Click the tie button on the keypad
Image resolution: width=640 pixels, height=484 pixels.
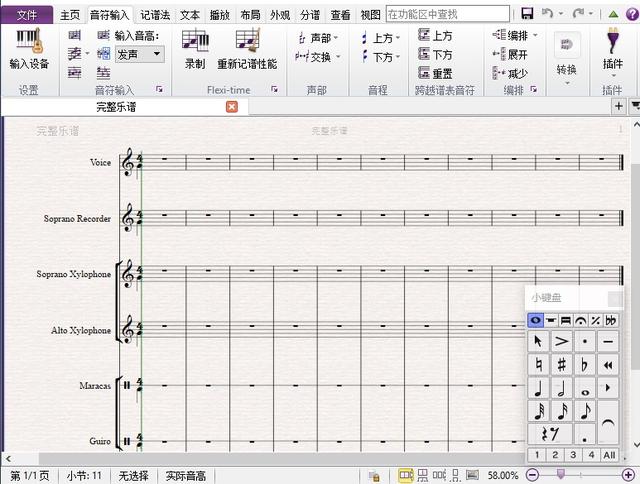(608, 422)
